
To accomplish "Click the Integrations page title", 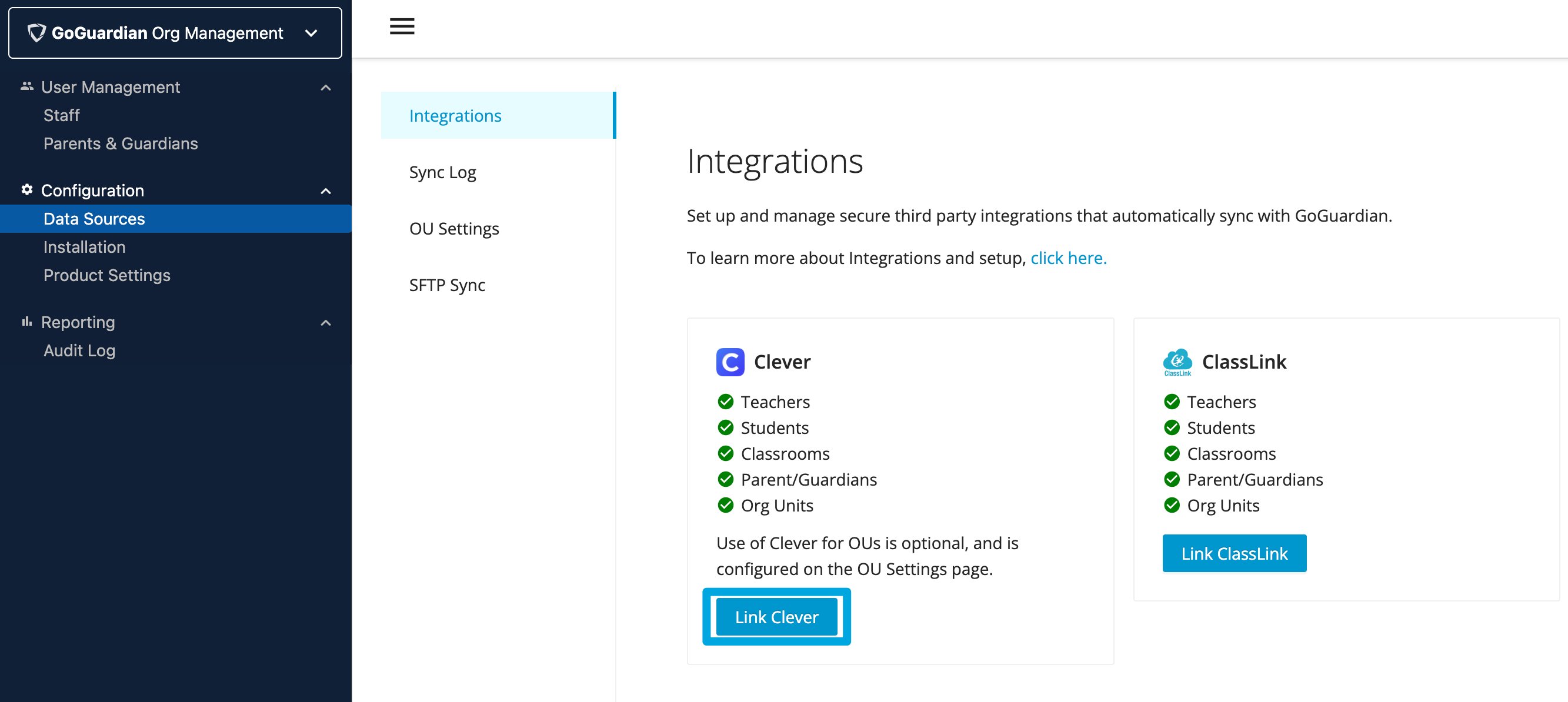I will click(x=775, y=161).
